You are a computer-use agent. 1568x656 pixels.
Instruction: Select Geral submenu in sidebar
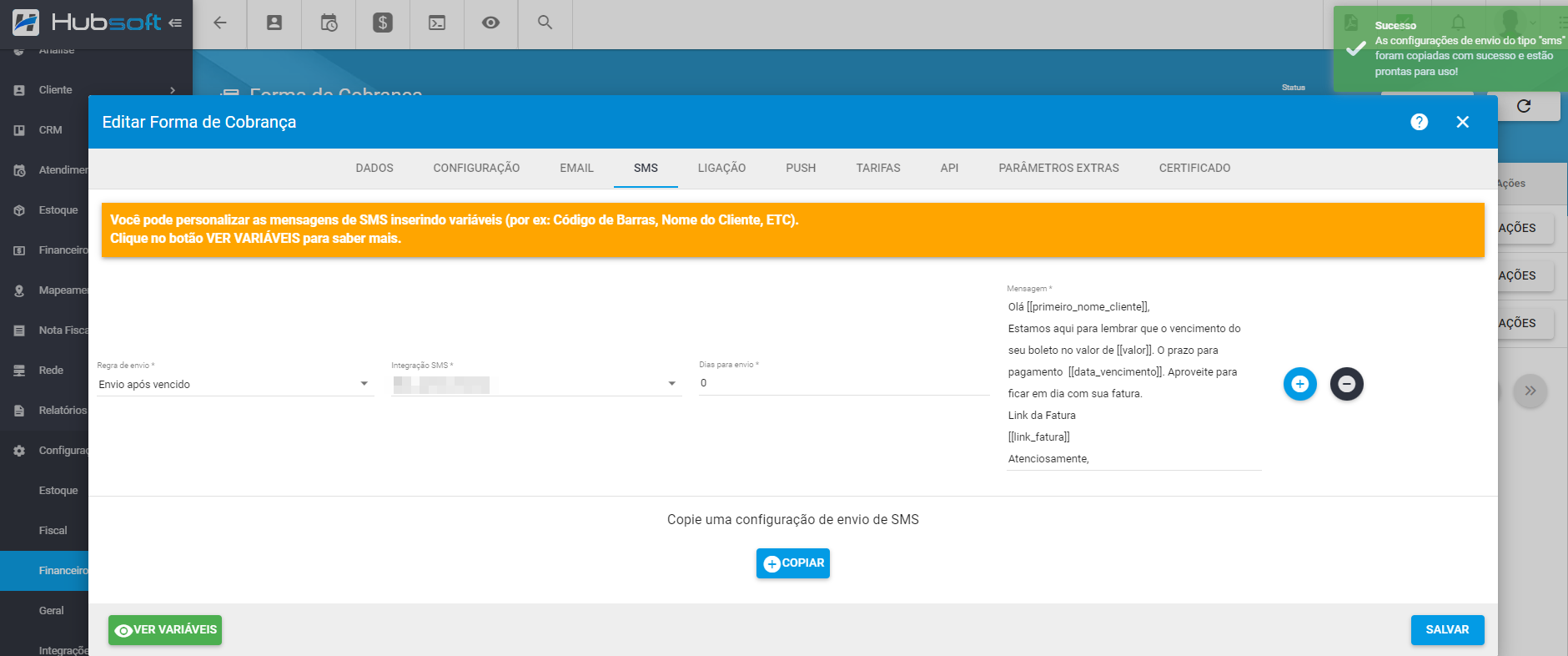coord(44,611)
